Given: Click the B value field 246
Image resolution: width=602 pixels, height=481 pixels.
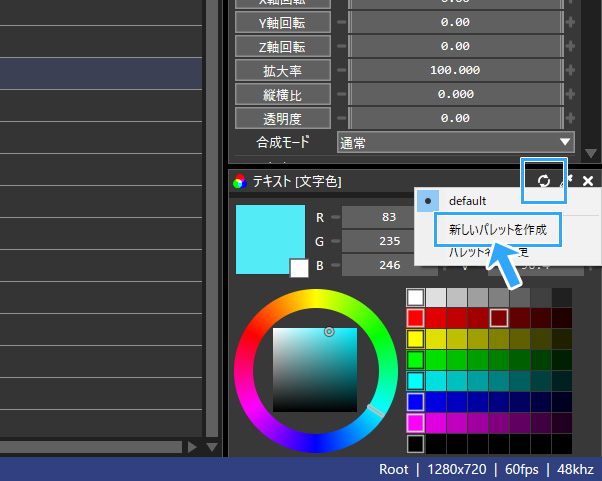Looking at the screenshot, I should click(389, 265).
